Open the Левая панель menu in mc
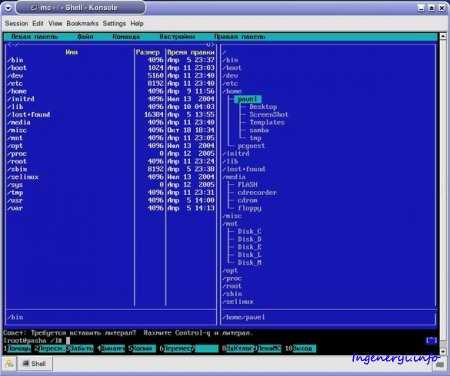The height and width of the screenshot is (376, 450). click(x=34, y=37)
